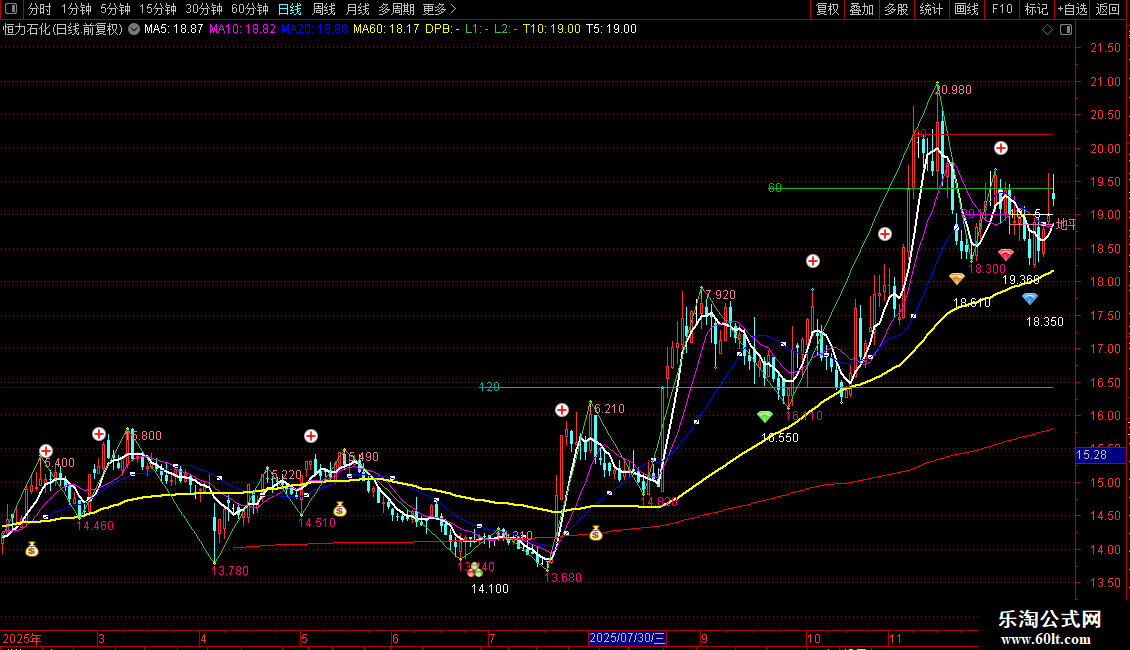Switch to 30分钟 period
The image size is (1130, 650).
click(x=203, y=9)
